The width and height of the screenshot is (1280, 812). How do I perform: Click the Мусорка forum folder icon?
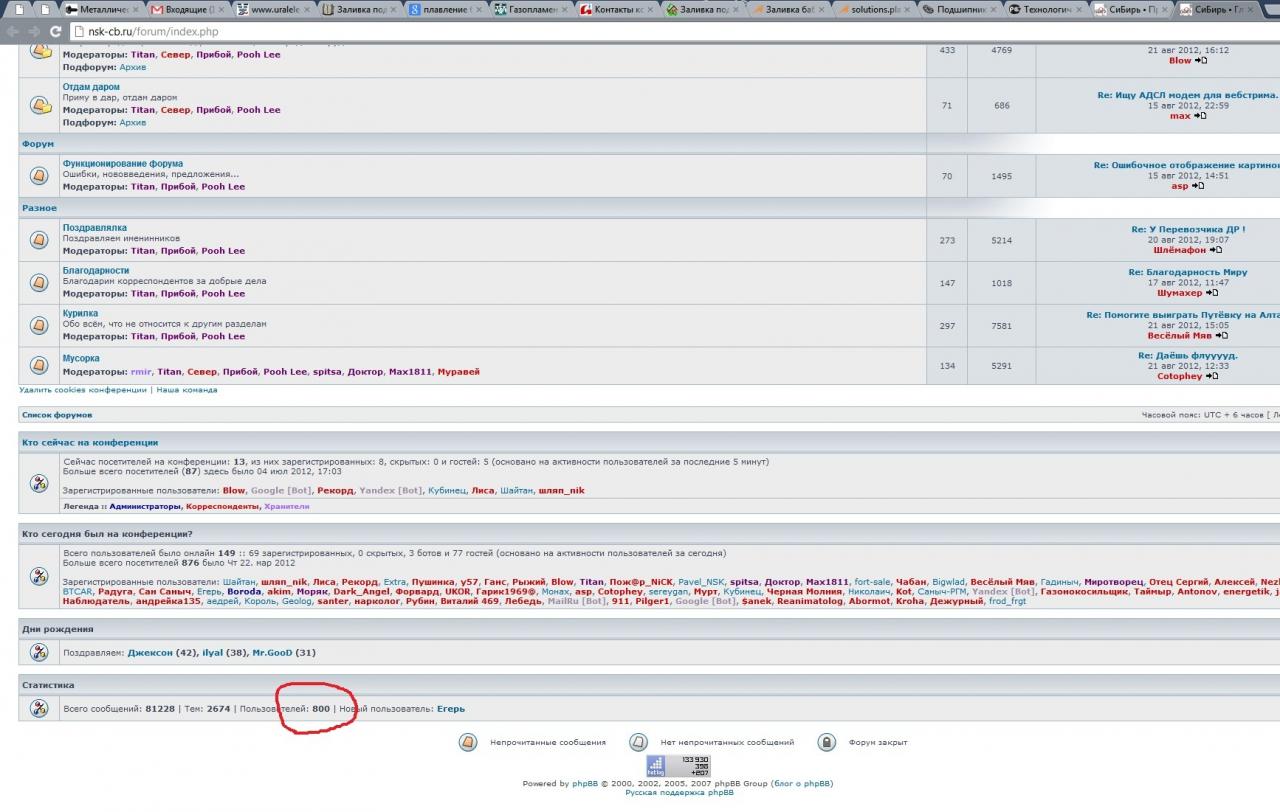click(x=39, y=365)
